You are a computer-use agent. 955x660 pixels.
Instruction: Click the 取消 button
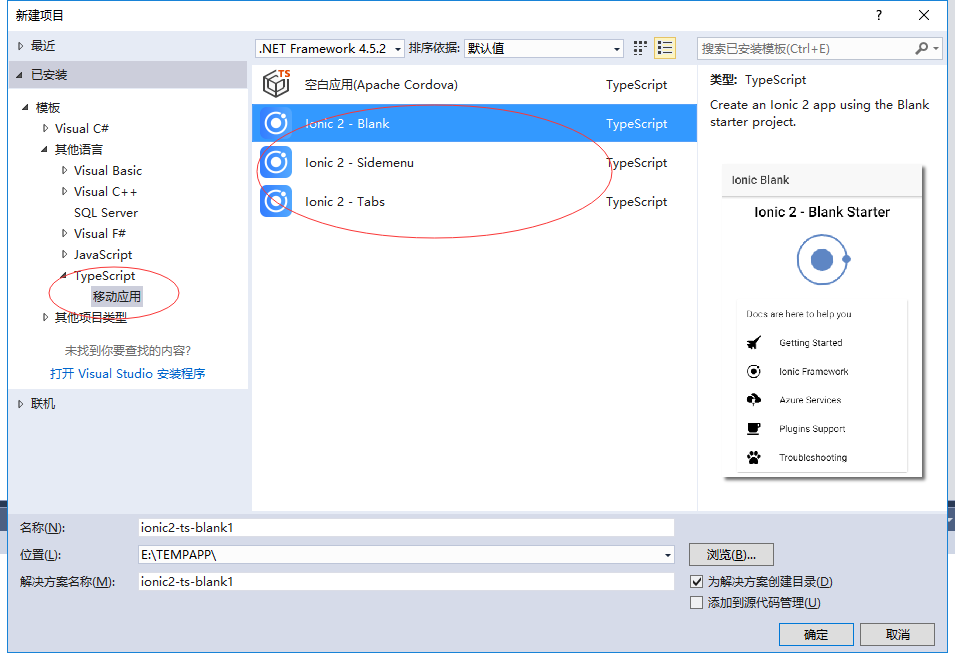[x=898, y=634]
